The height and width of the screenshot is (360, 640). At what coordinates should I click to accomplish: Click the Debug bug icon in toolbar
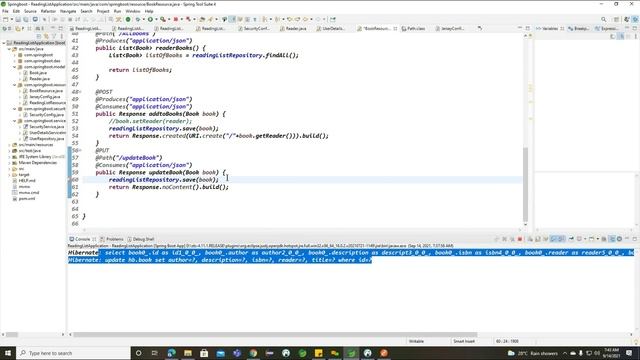(x=138, y=19)
